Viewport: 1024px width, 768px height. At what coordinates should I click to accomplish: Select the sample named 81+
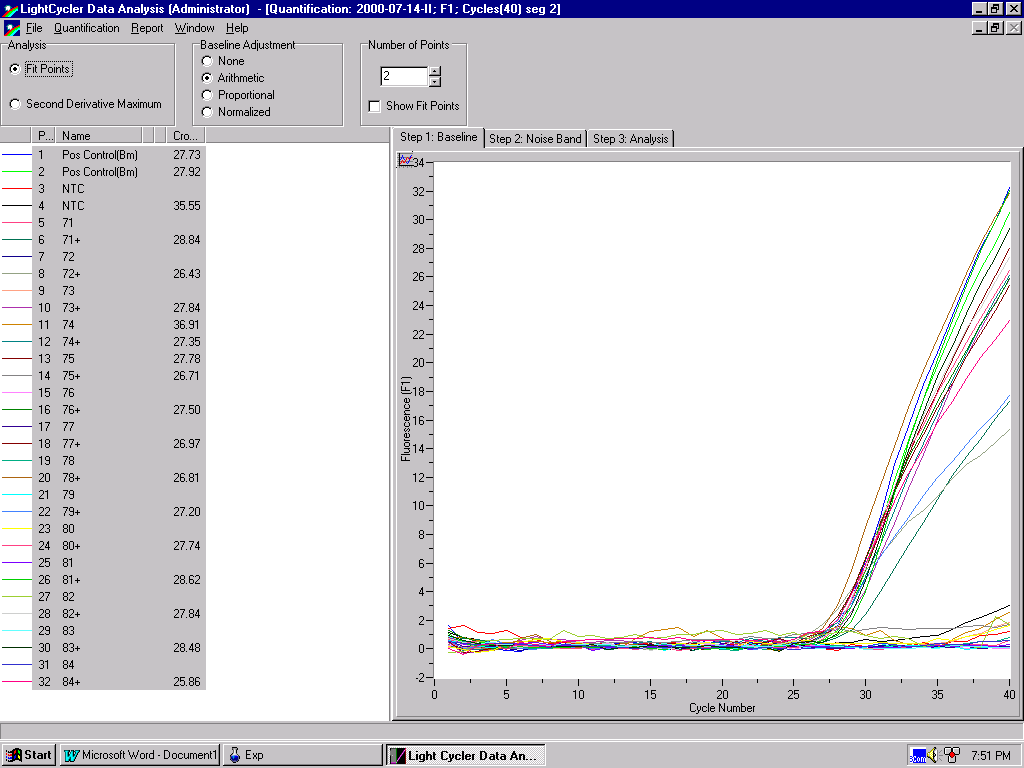(119, 579)
